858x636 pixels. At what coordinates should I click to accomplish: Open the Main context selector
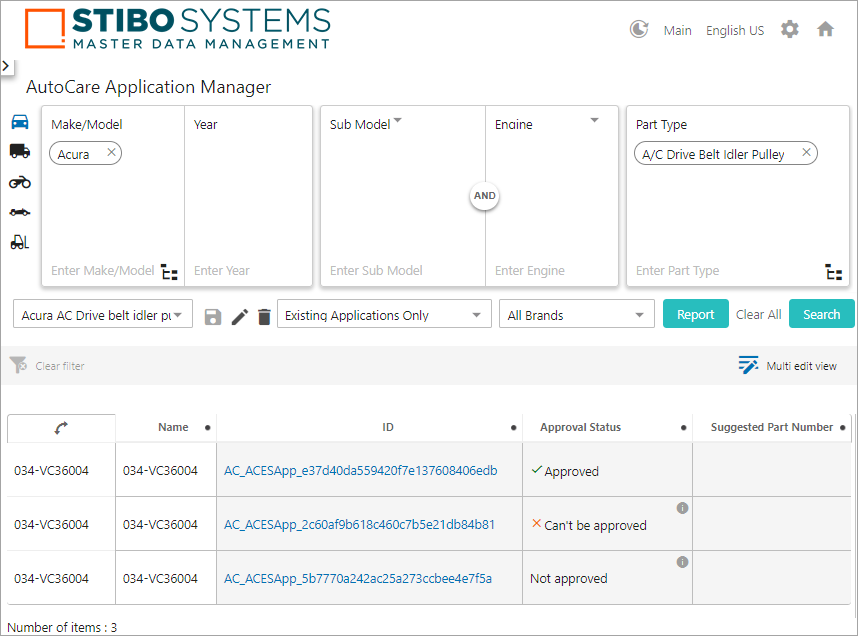[677, 31]
